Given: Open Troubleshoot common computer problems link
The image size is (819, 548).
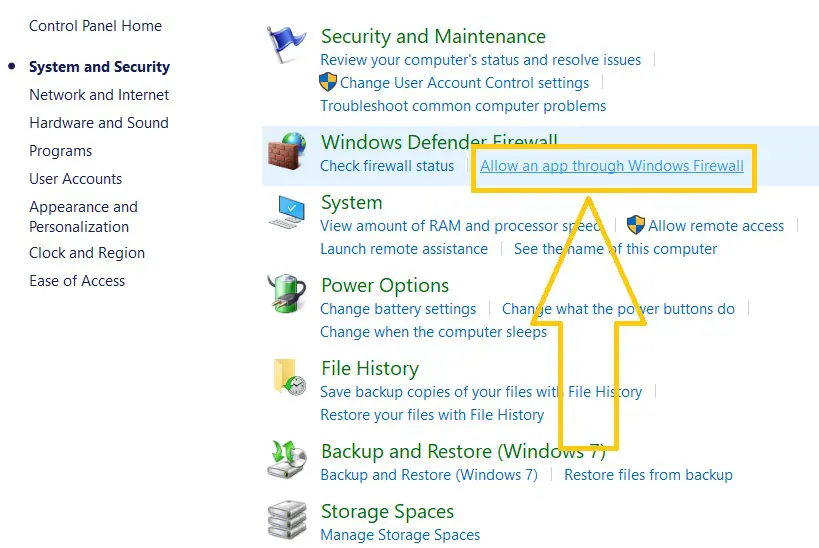Looking at the screenshot, I should coord(463,106).
